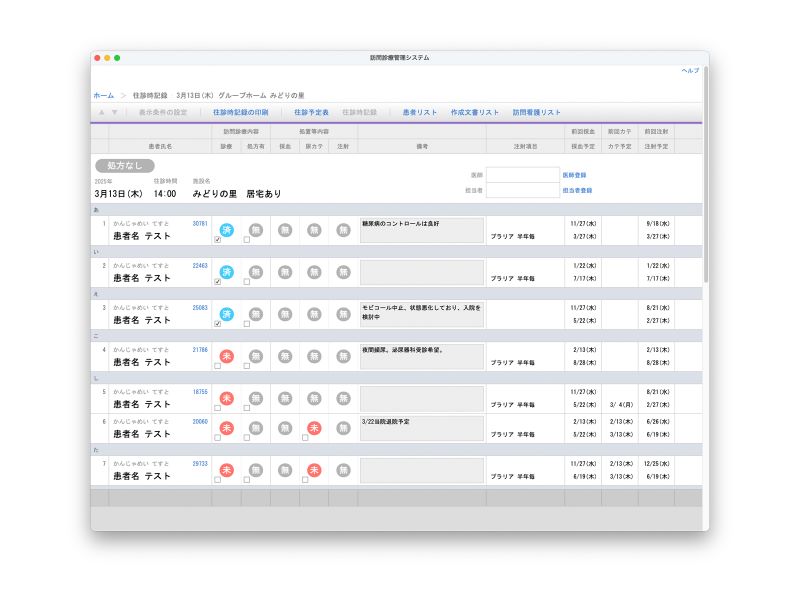The width and height of the screenshot is (800, 600).
Task: Click the gray 無 尿カテ icon for patient 25083
Action: pyautogui.click(x=314, y=314)
